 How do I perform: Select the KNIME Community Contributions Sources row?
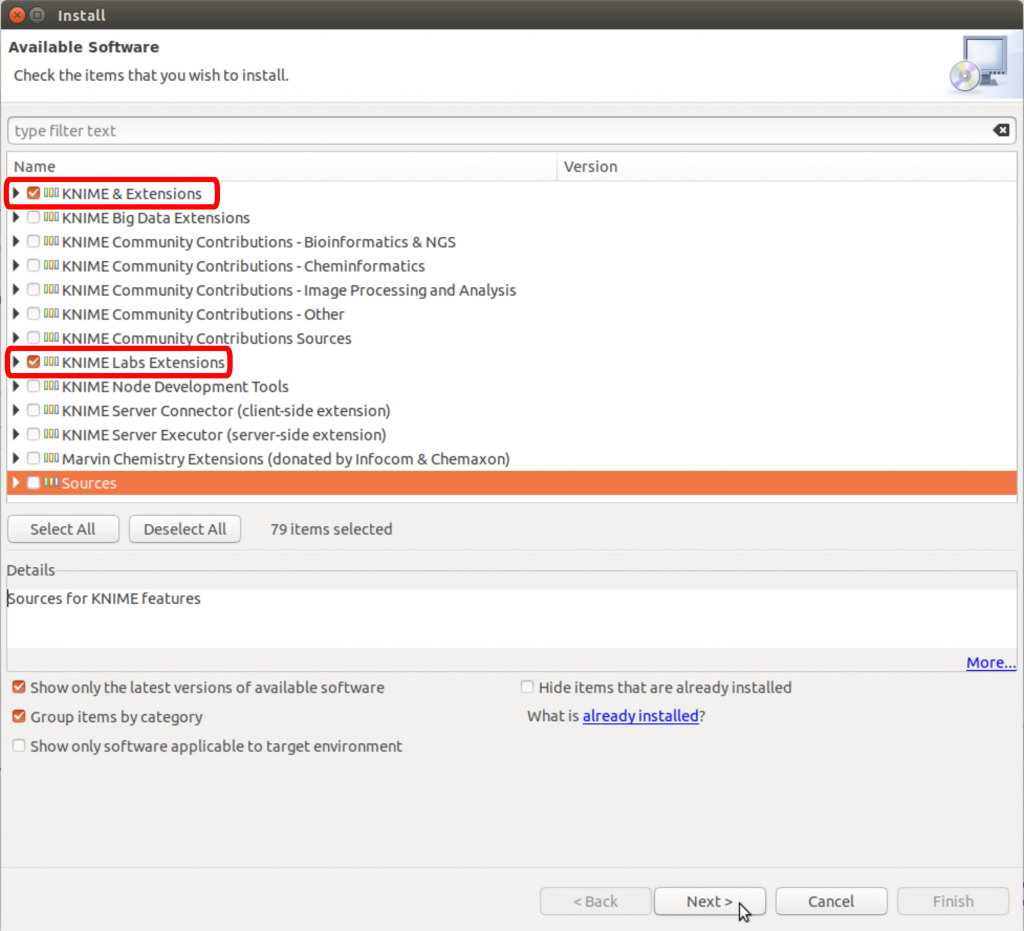(512, 338)
